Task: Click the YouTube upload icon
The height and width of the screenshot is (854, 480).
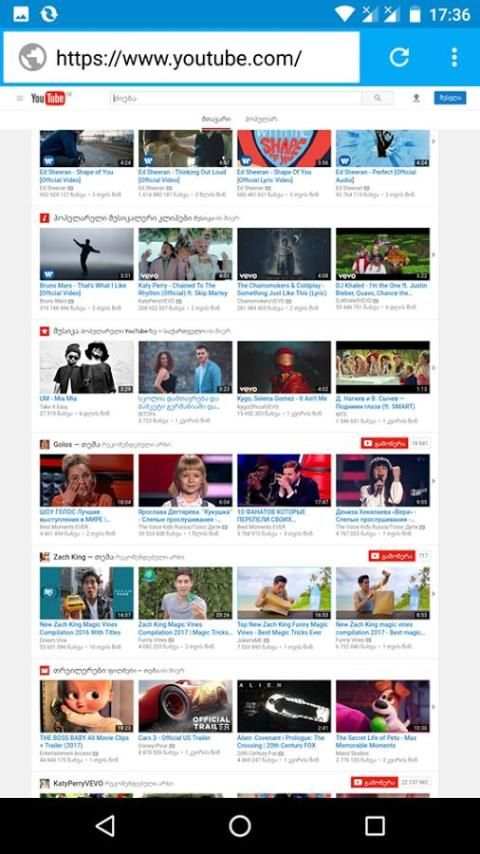Action: pyautogui.click(x=416, y=98)
